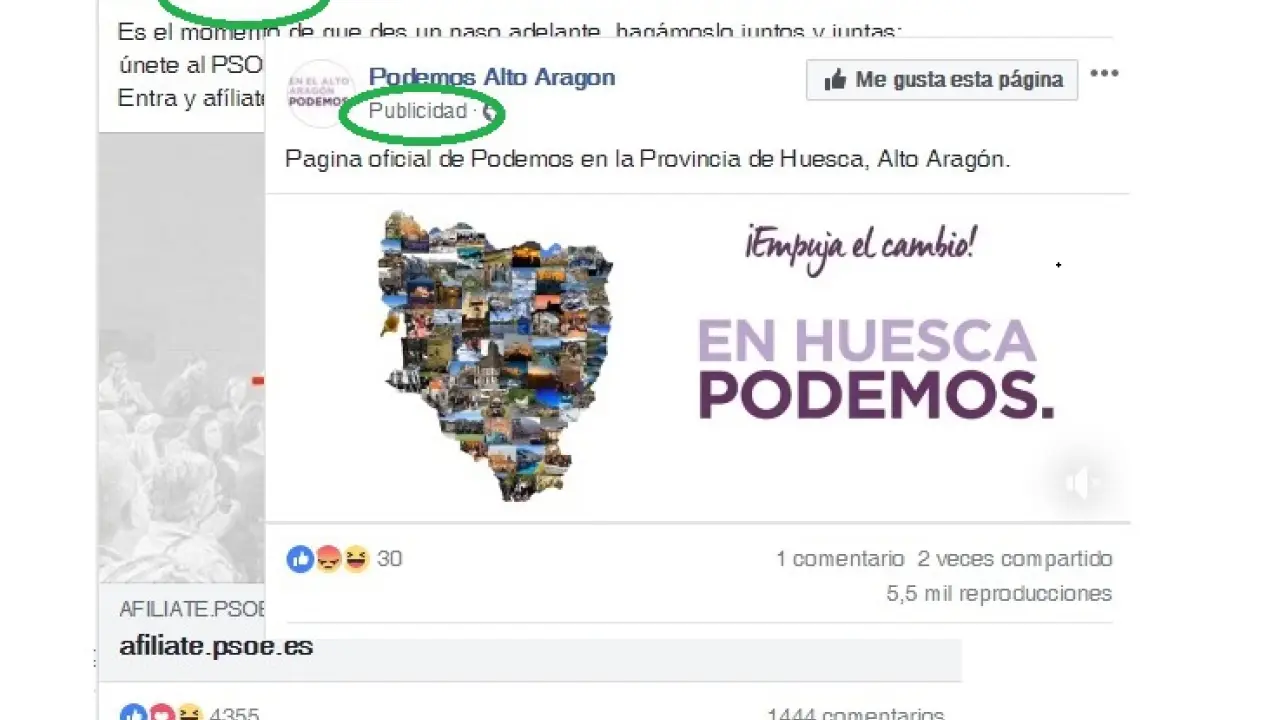Click the angry reaction icon on Podemos post
Screen dimensions: 1280x720
point(329,559)
